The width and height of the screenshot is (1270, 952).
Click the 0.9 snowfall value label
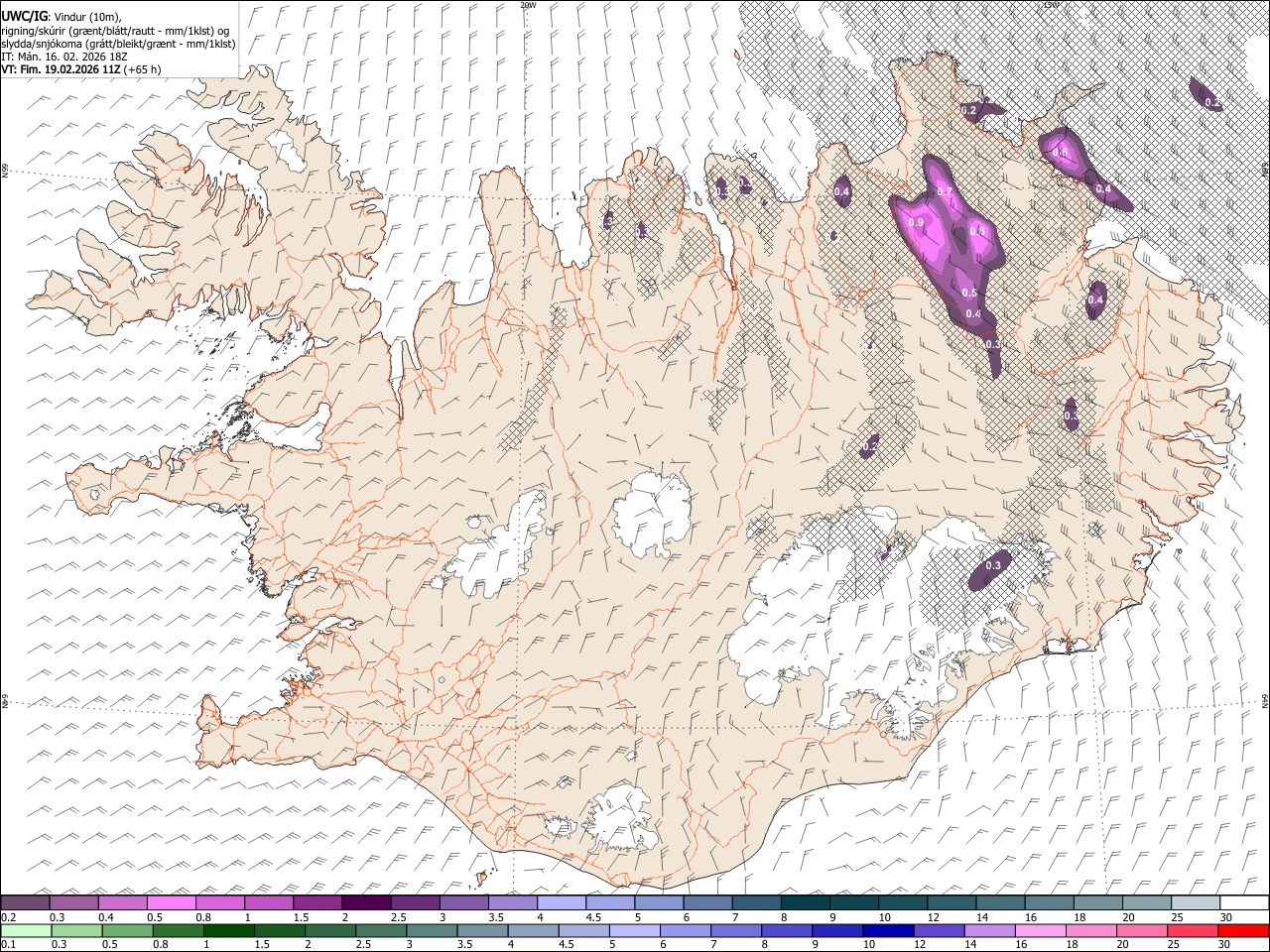coord(916,222)
